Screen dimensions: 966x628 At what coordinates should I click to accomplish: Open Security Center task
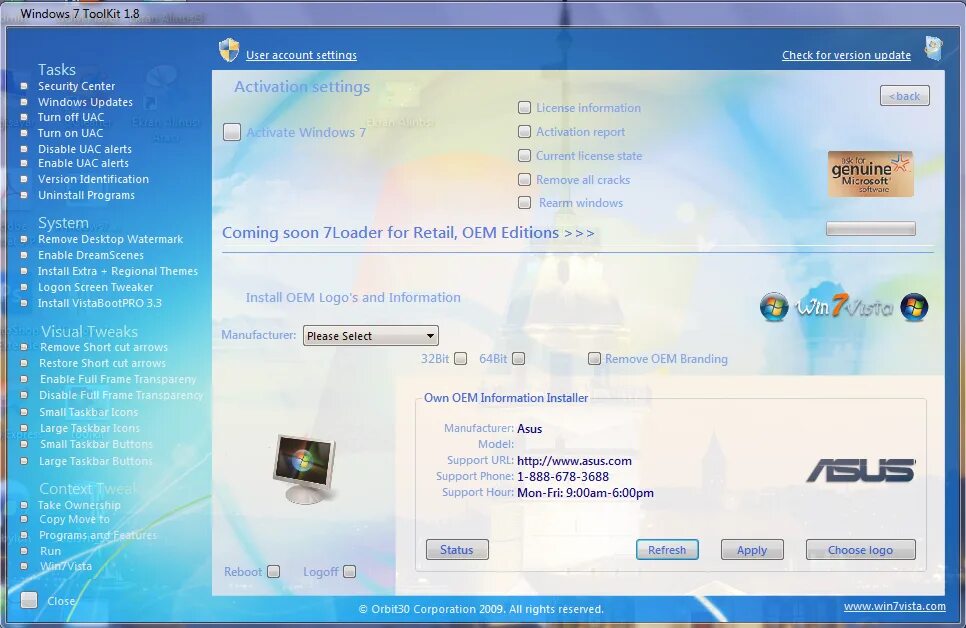click(x=76, y=86)
